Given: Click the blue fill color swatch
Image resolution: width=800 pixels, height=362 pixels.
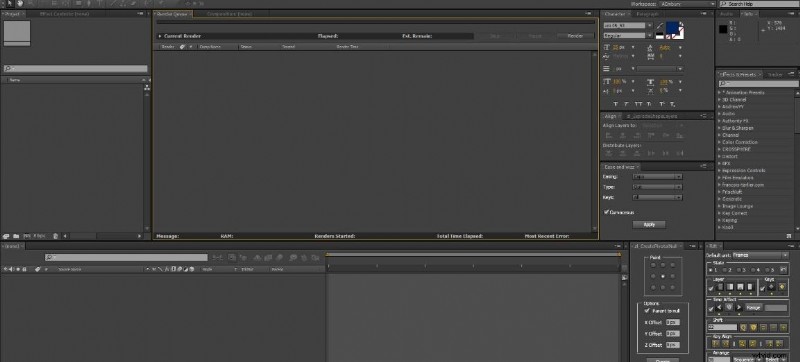Looking at the screenshot, I should tap(673, 28).
